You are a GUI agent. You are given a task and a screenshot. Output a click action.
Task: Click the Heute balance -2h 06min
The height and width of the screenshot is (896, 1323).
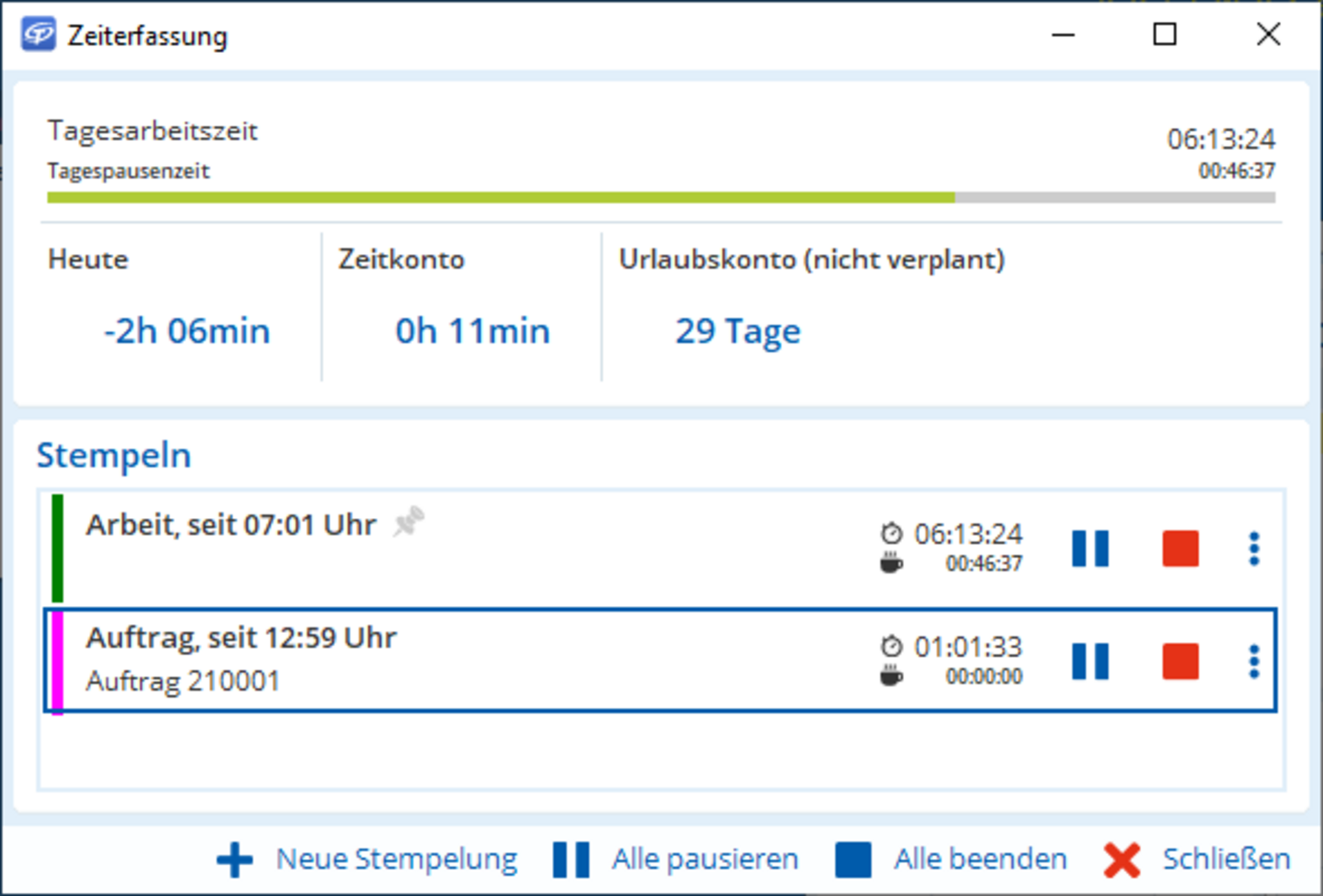187,331
